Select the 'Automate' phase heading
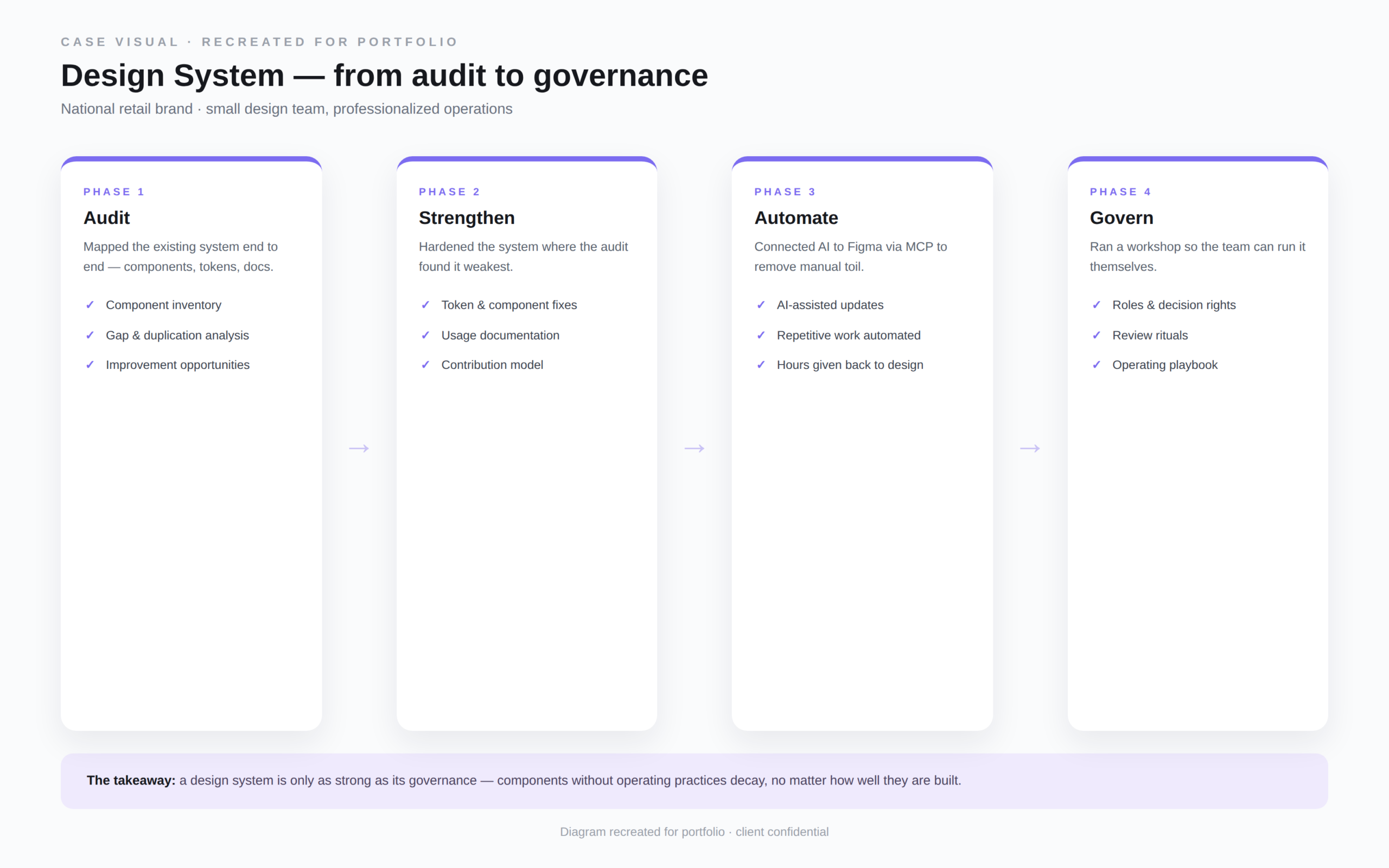Viewport: 1389px width, 868px height. coord(796,218)
